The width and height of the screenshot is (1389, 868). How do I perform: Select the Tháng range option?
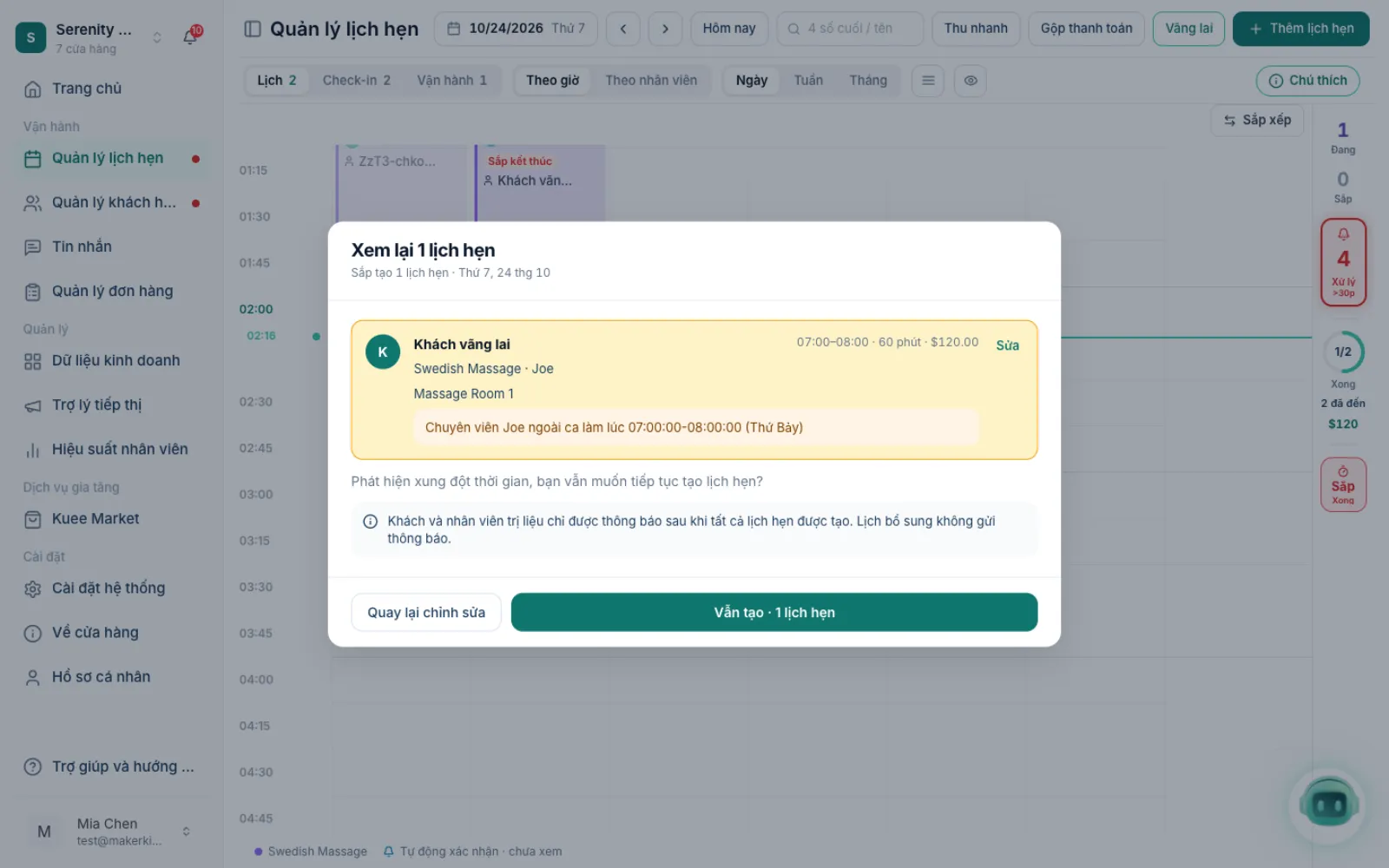(x=868, y=81)
